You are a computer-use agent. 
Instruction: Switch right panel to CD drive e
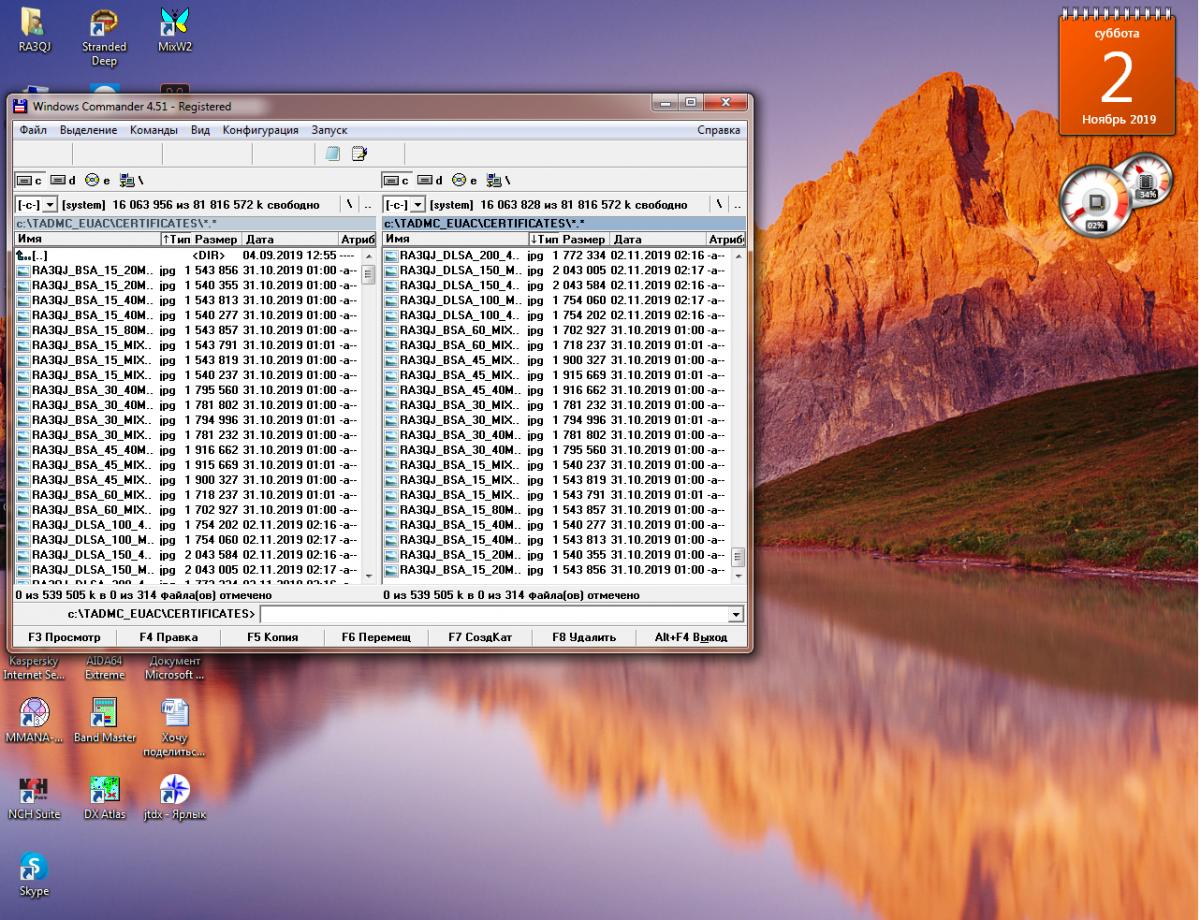tap(463, 180)
